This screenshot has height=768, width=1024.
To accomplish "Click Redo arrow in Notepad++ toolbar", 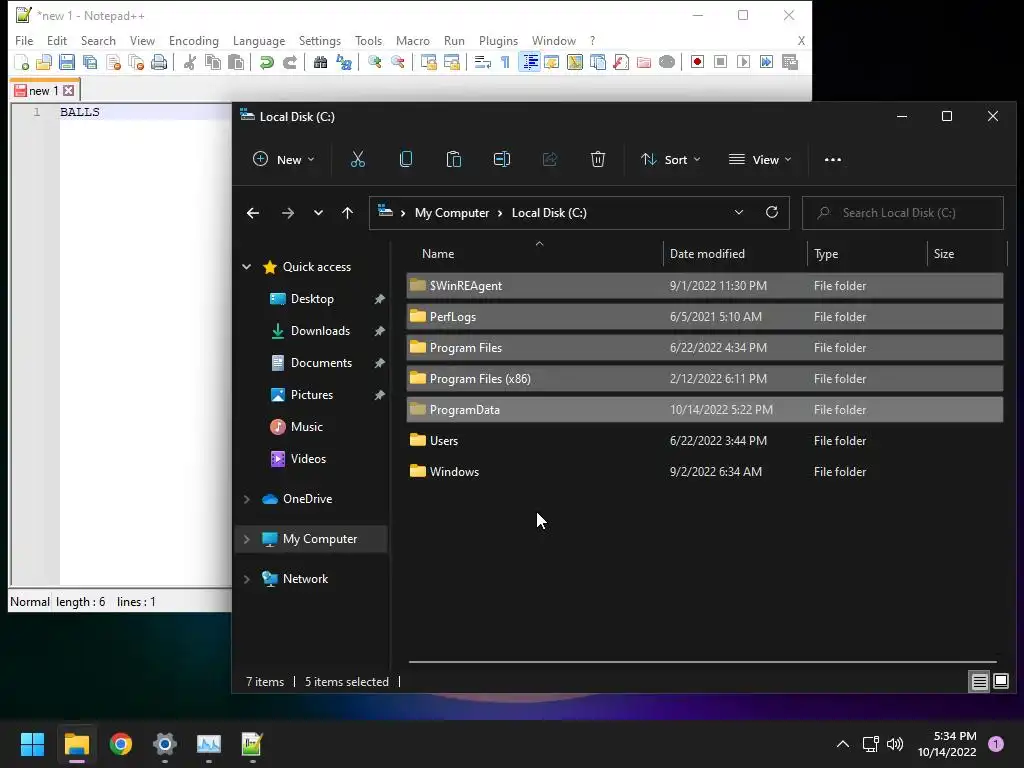I will [x=290, y=62].
